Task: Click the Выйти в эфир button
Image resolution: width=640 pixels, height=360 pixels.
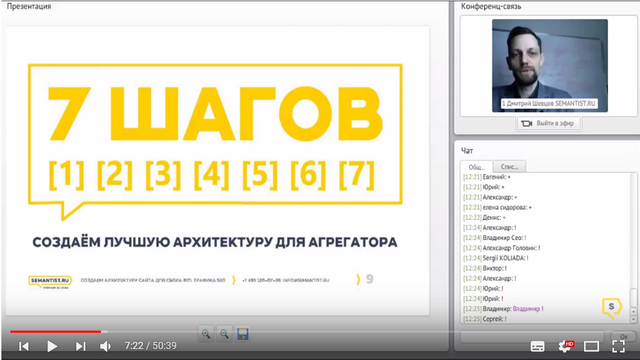Action: pyautogui.click(x=549, y=123)
